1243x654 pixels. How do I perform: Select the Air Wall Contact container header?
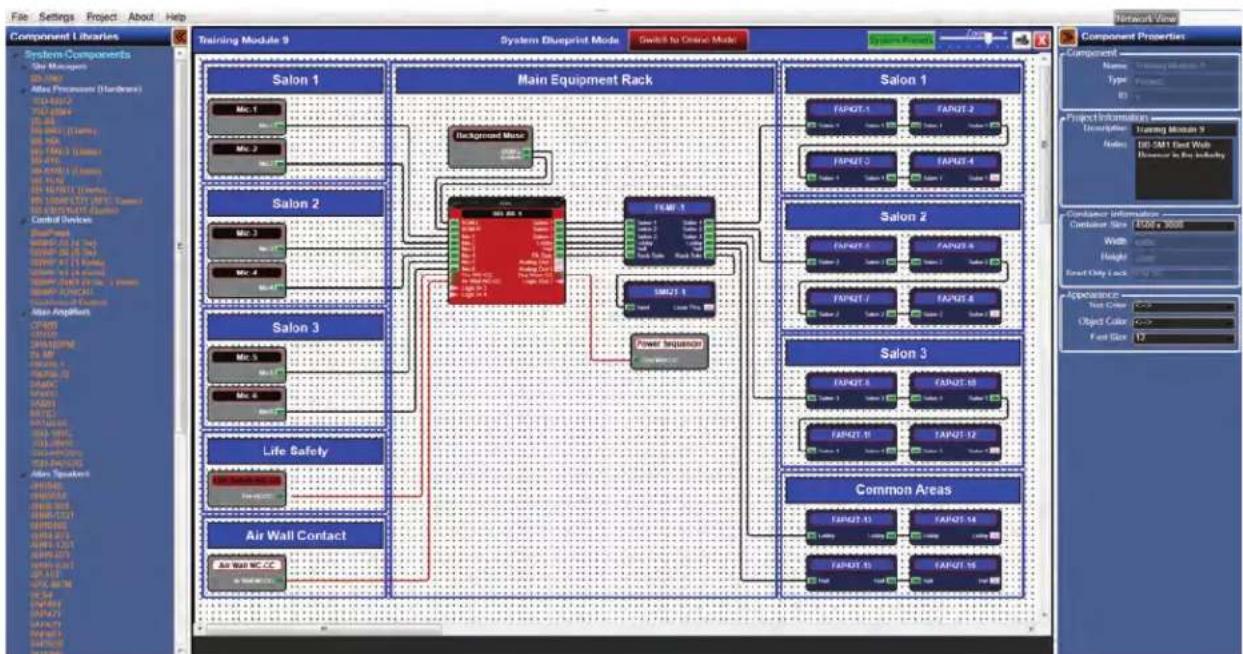[295, 535]
